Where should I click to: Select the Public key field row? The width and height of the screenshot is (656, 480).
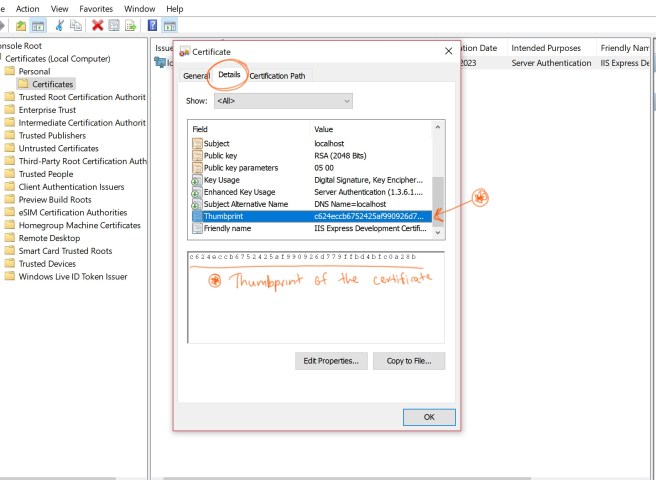point(311,156)
